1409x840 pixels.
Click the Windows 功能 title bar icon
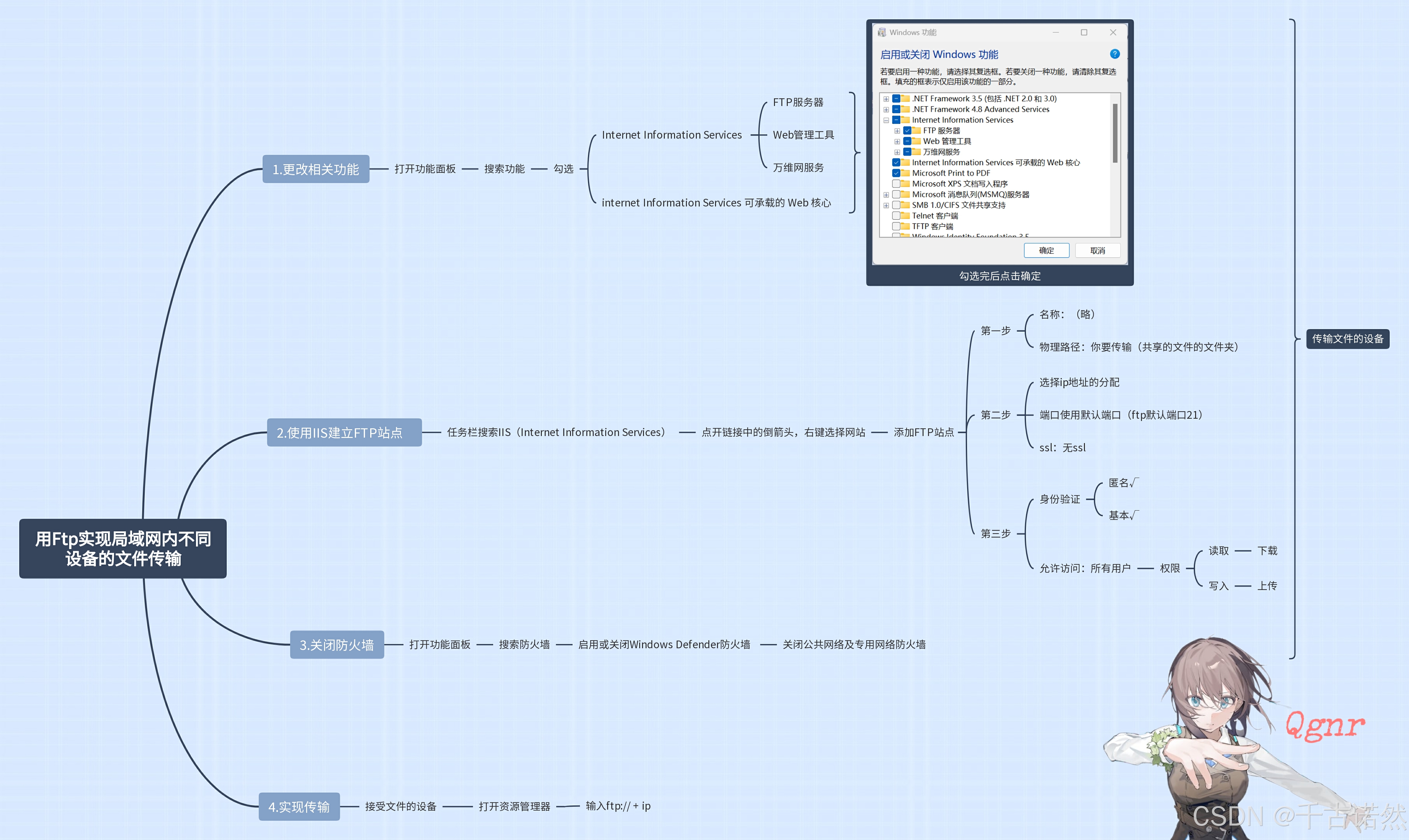pyautogui.click(x=881, y=32)
